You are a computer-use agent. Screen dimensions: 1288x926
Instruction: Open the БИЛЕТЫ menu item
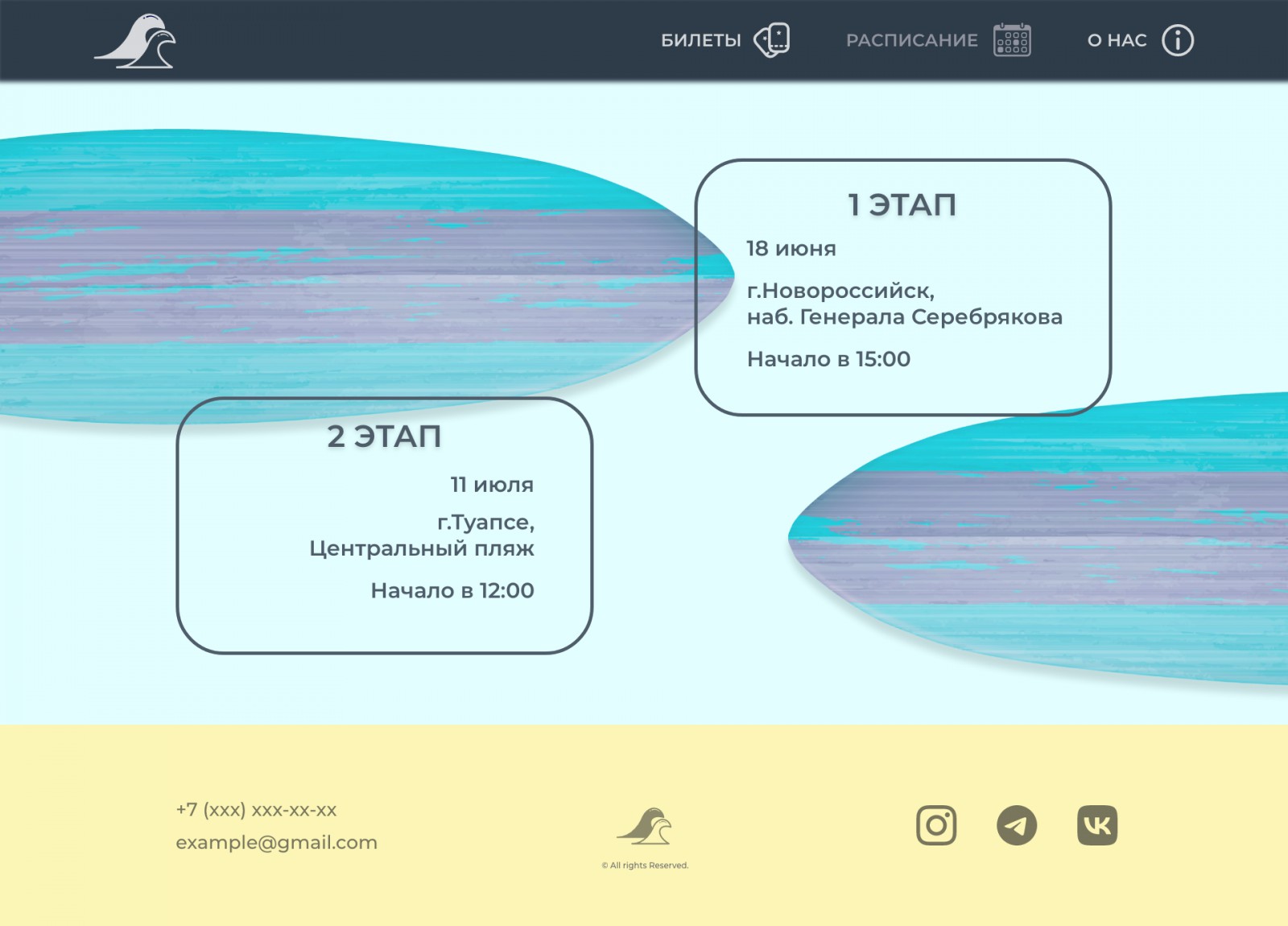coord(700,40)
